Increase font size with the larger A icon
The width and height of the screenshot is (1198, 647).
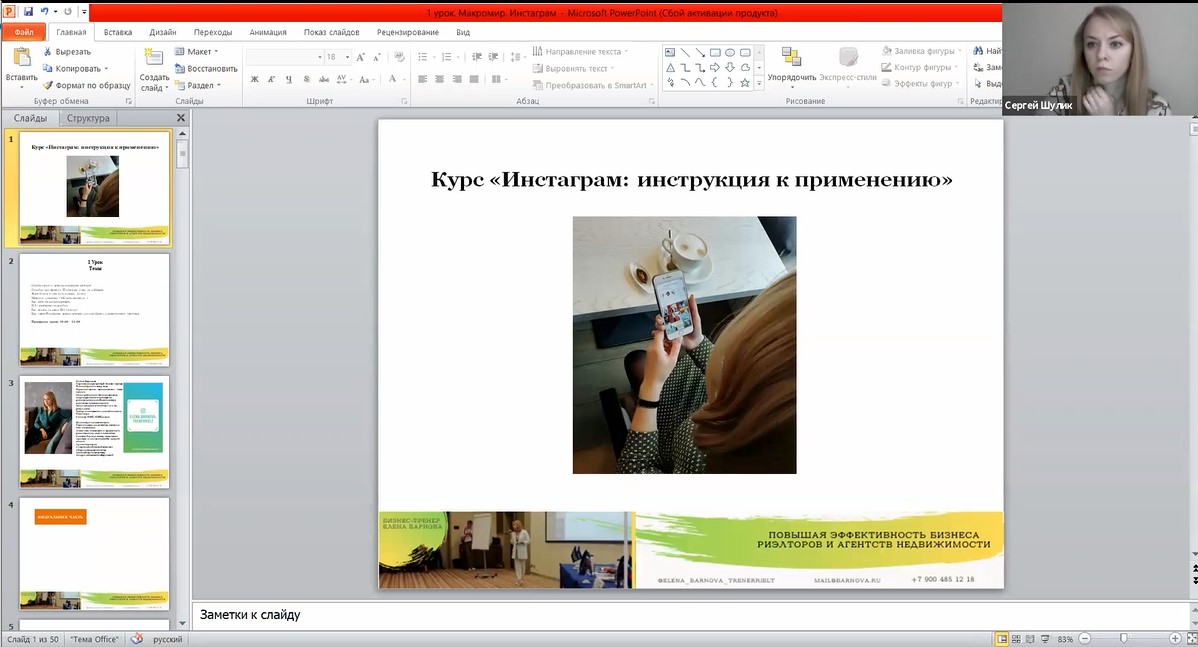coord(361,57)
